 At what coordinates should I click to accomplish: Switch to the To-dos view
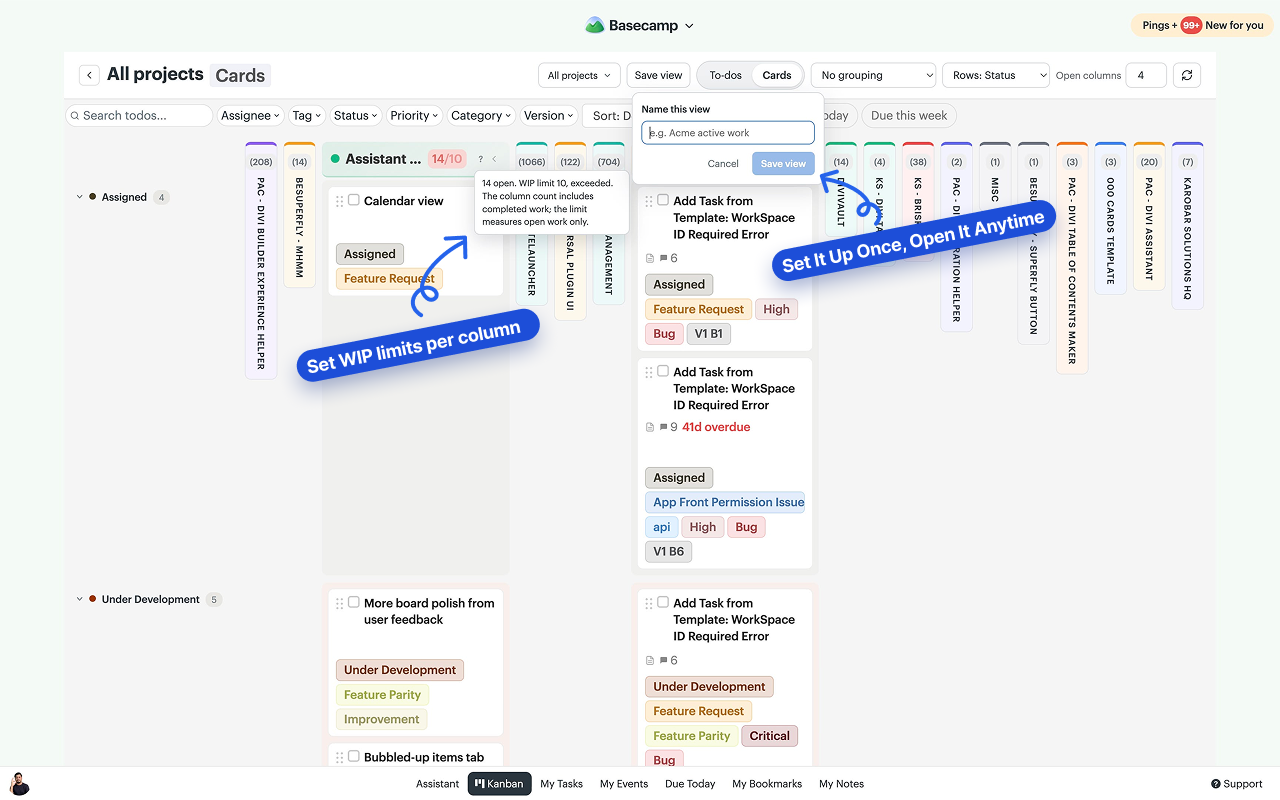(x=726, y=75)
